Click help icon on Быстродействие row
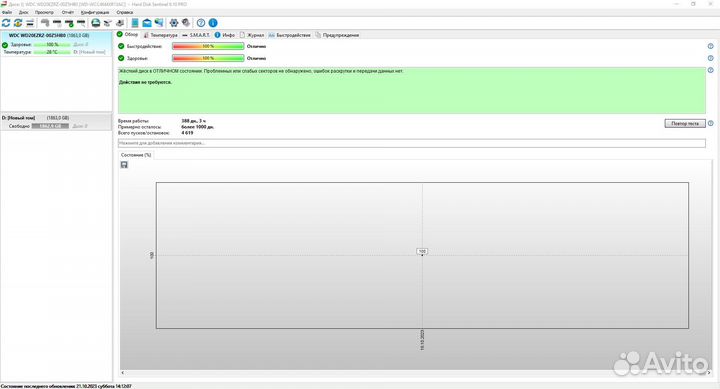Image resolution: width=720 pixels, height=389 pixels. tap(710, 46)
